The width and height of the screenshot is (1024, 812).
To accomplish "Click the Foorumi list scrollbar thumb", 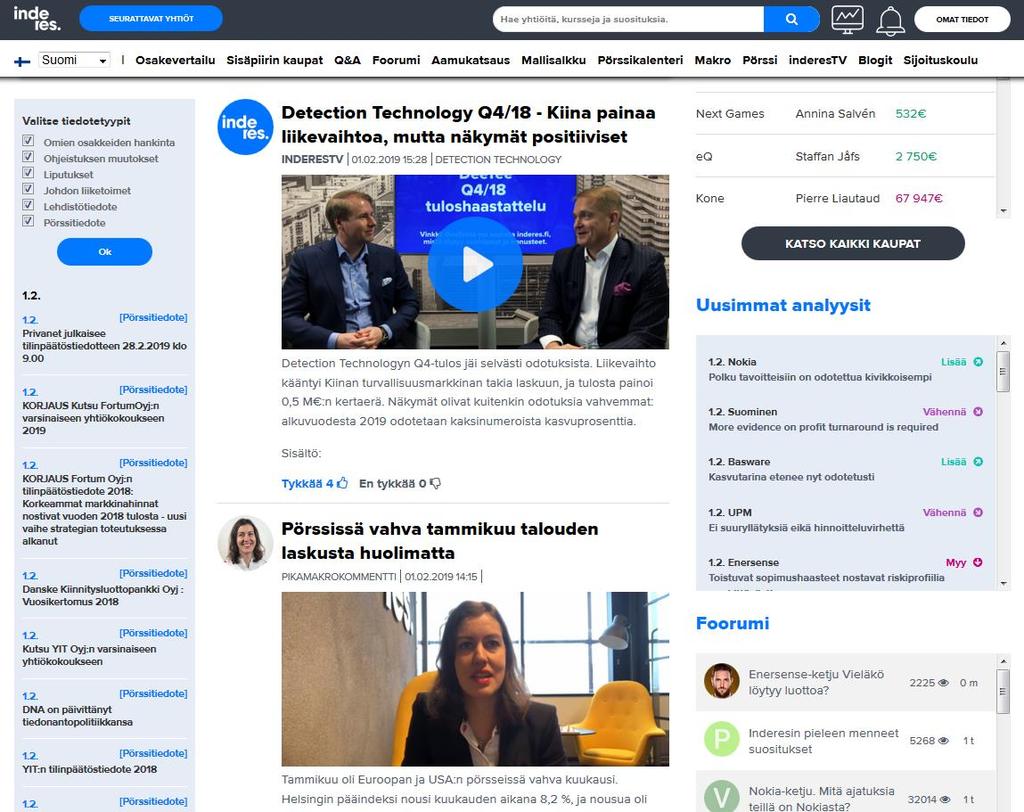I will point(1004,691).
